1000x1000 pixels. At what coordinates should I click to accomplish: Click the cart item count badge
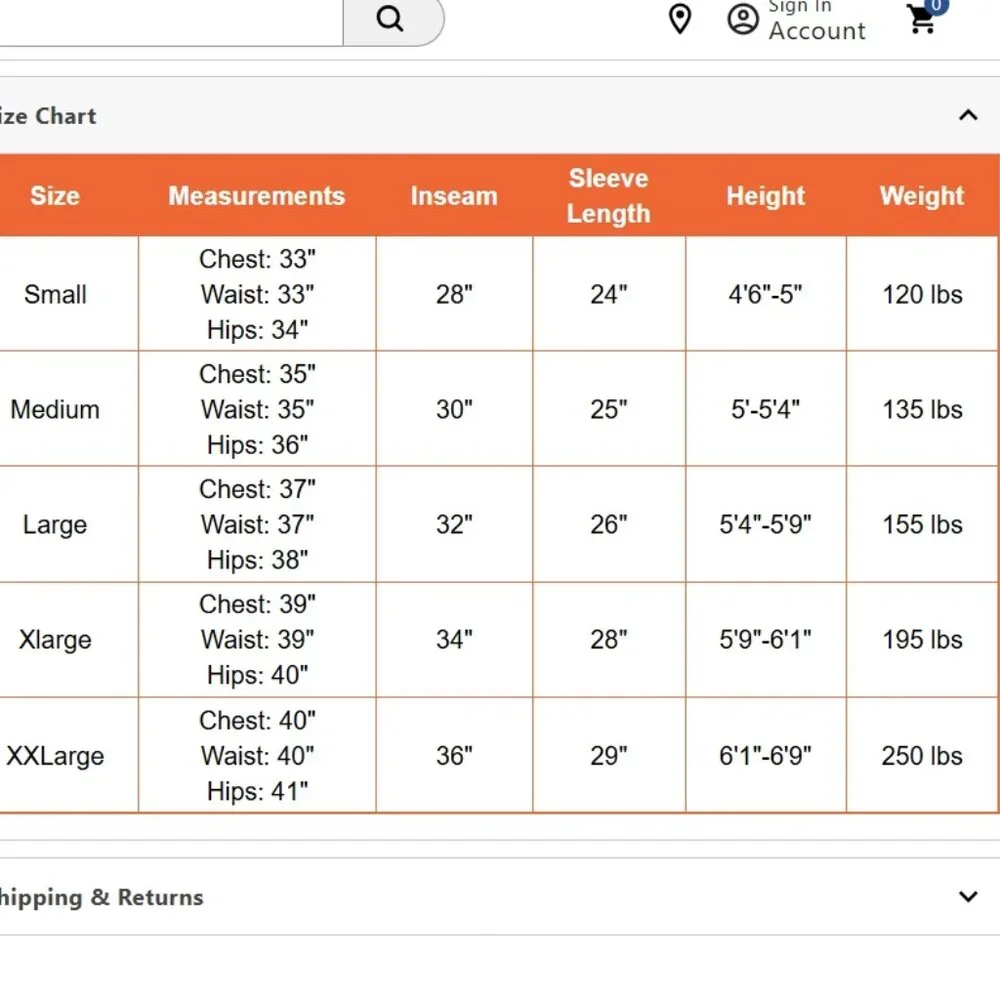pyautogui.click(x=936, y=6)
